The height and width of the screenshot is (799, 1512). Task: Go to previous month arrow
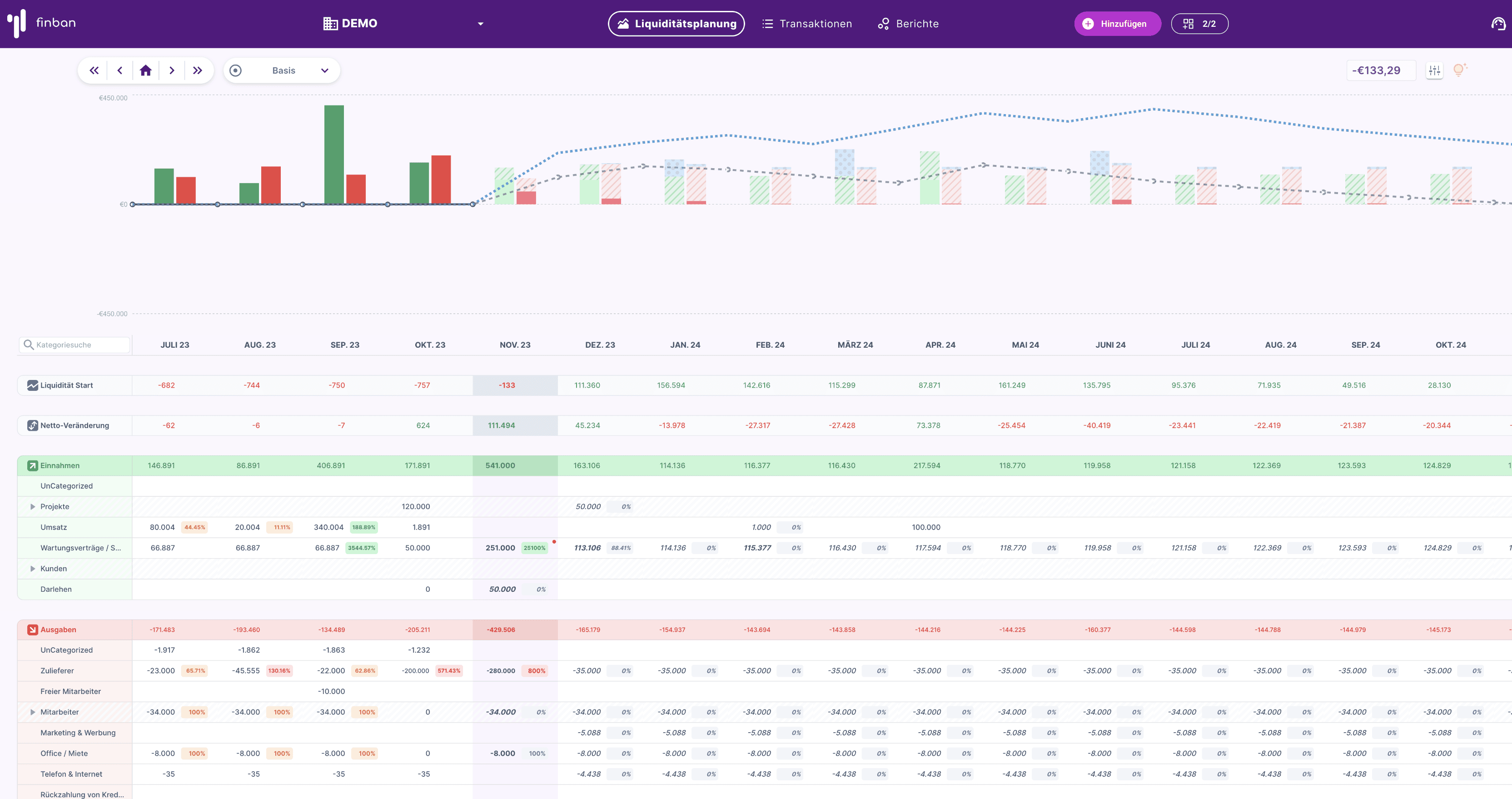point(120,70)
